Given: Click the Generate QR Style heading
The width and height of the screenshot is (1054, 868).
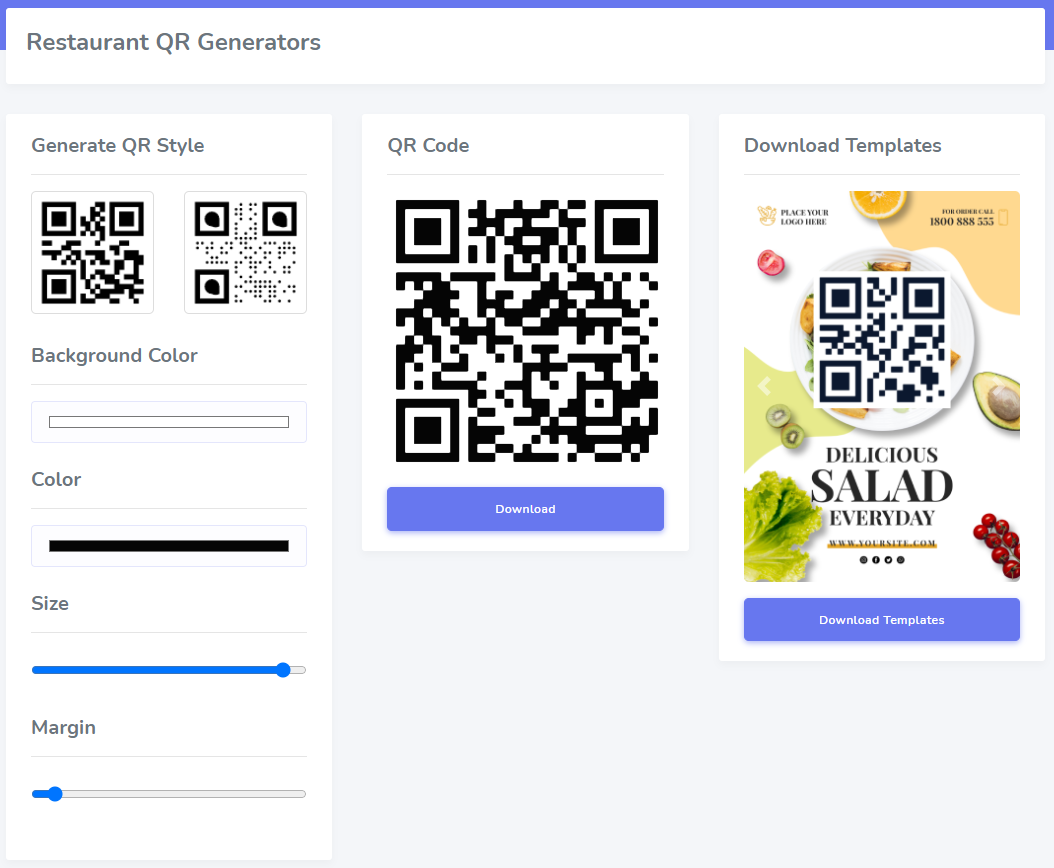Looking at the screenshot, I should 118,146.
